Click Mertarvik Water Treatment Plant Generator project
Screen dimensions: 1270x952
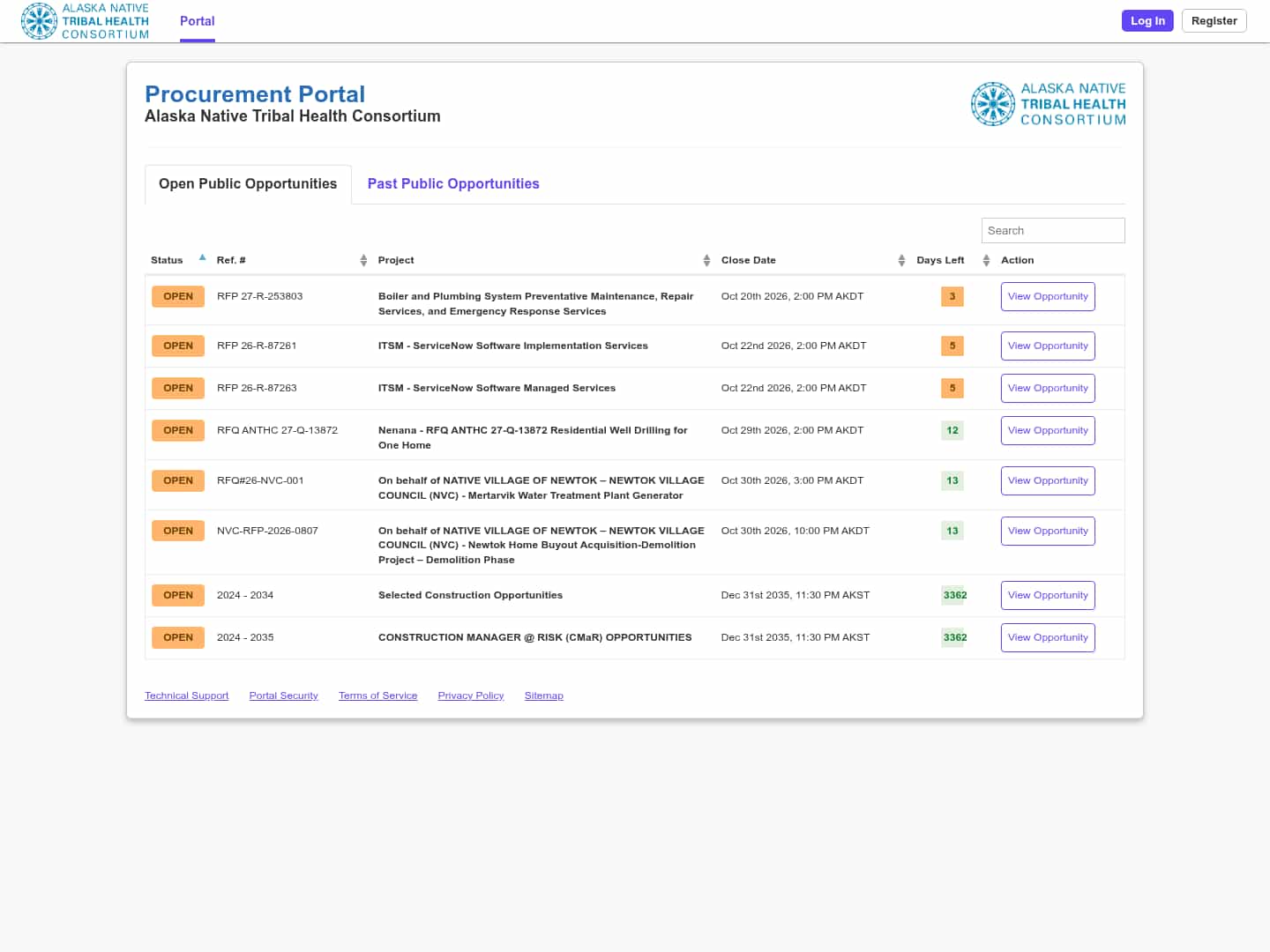[542, 487]
